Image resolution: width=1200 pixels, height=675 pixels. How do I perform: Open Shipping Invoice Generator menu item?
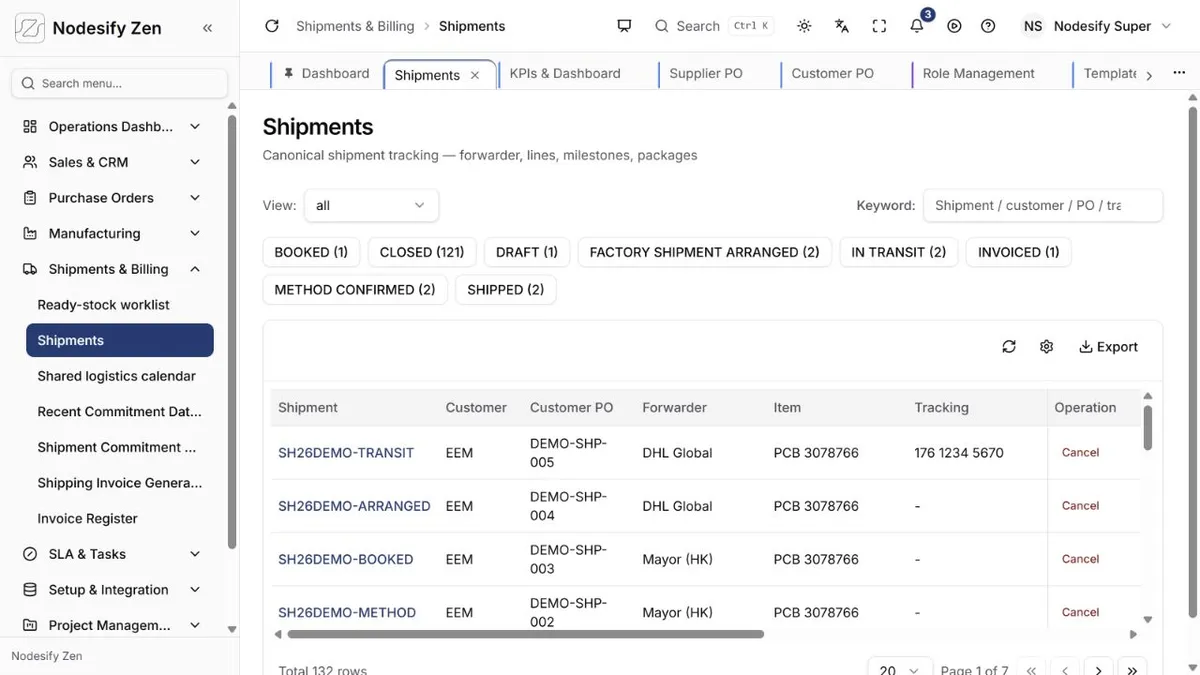pyautogui.click(x=120, y=483)
